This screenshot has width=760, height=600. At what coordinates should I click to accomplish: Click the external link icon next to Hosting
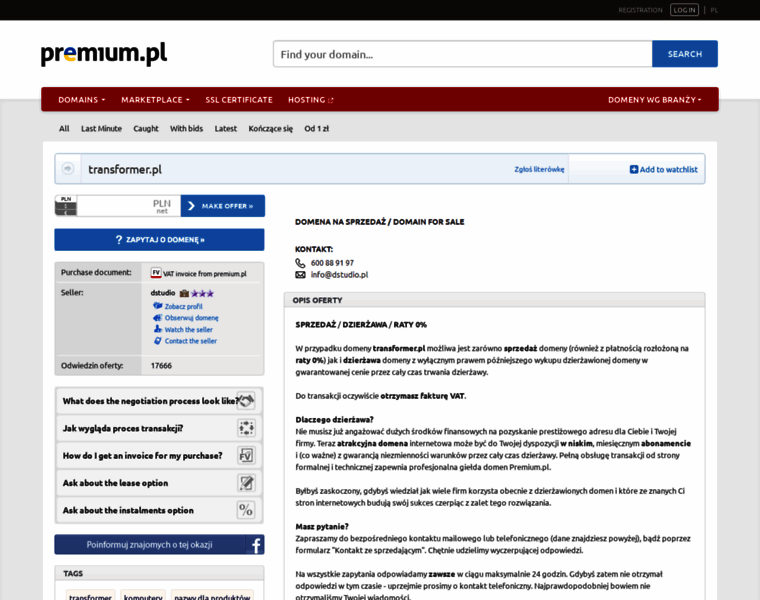(x=331, y=100)
